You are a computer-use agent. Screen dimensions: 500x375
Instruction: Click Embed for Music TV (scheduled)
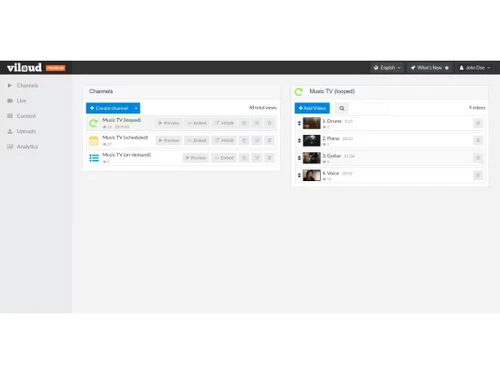tap(197, 140)
